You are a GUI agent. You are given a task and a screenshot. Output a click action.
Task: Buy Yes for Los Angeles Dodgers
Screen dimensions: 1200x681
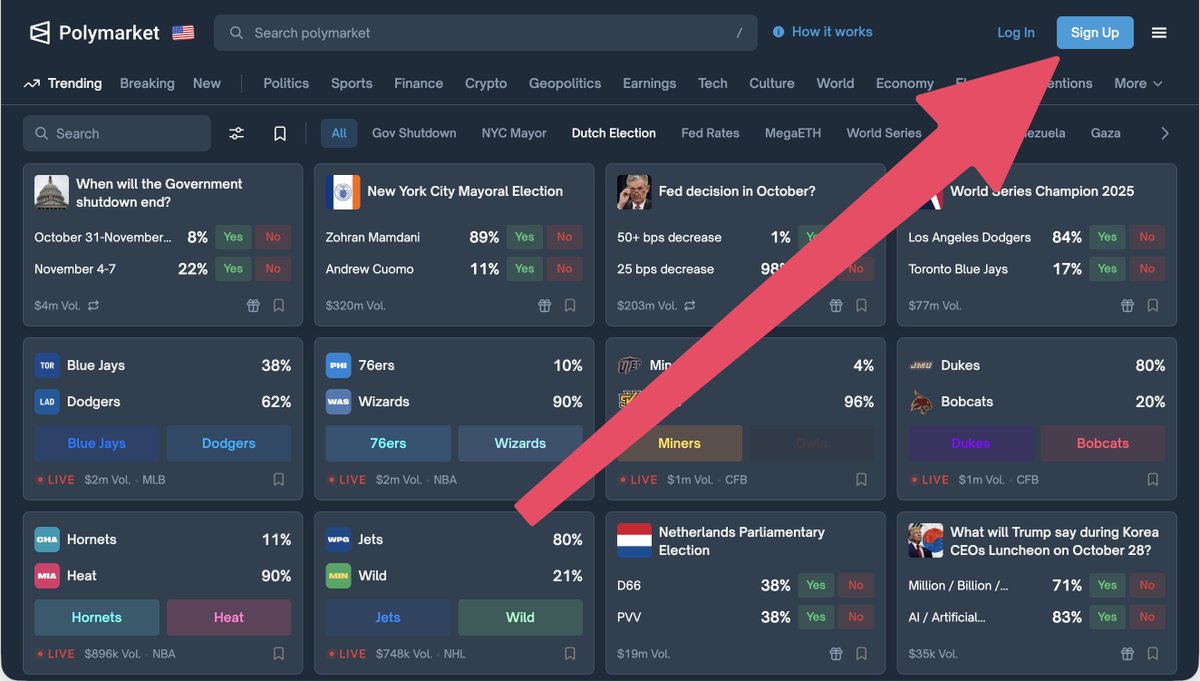click(1107, 237)
